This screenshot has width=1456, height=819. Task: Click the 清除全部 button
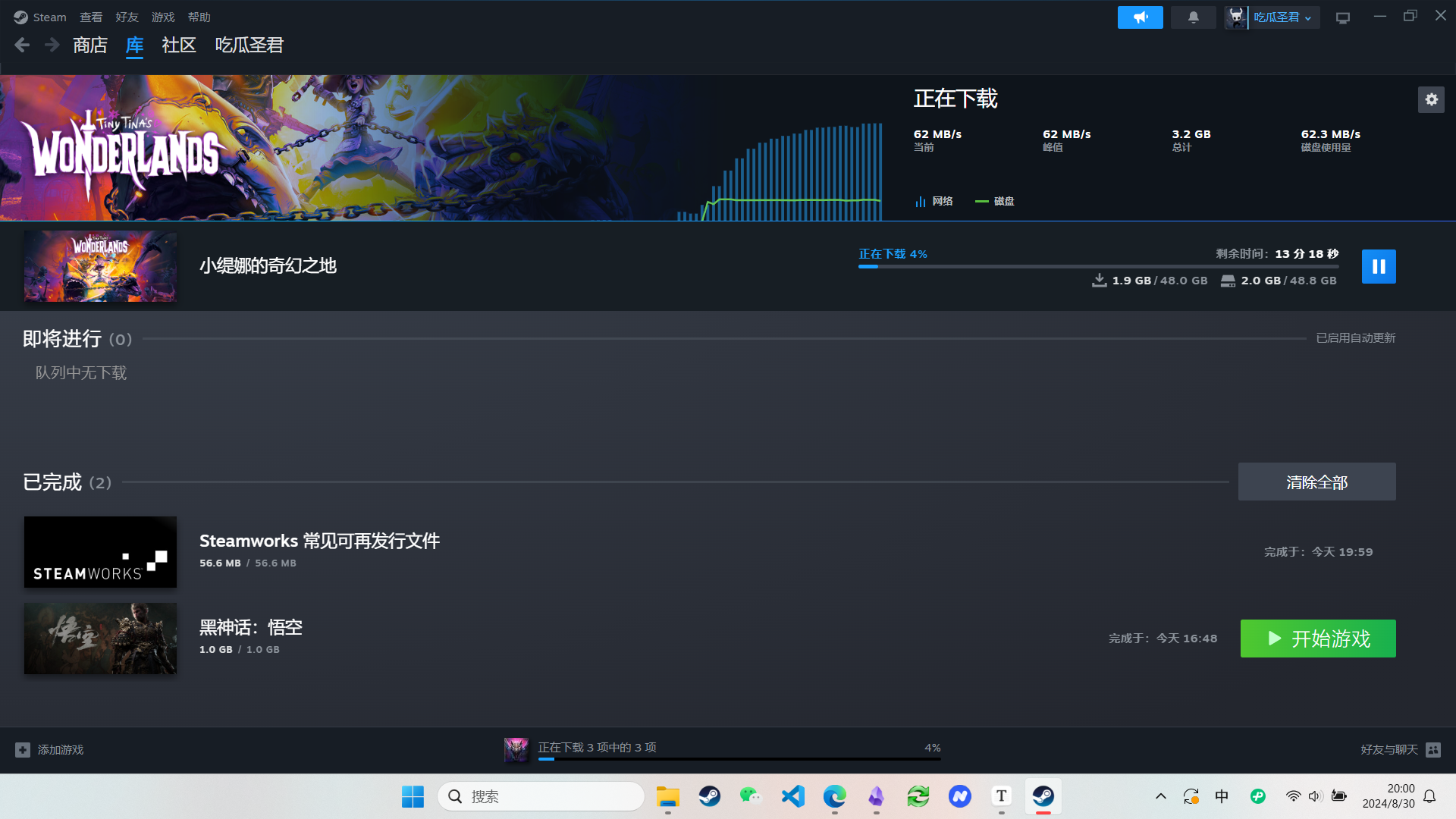coord(1316,482)
